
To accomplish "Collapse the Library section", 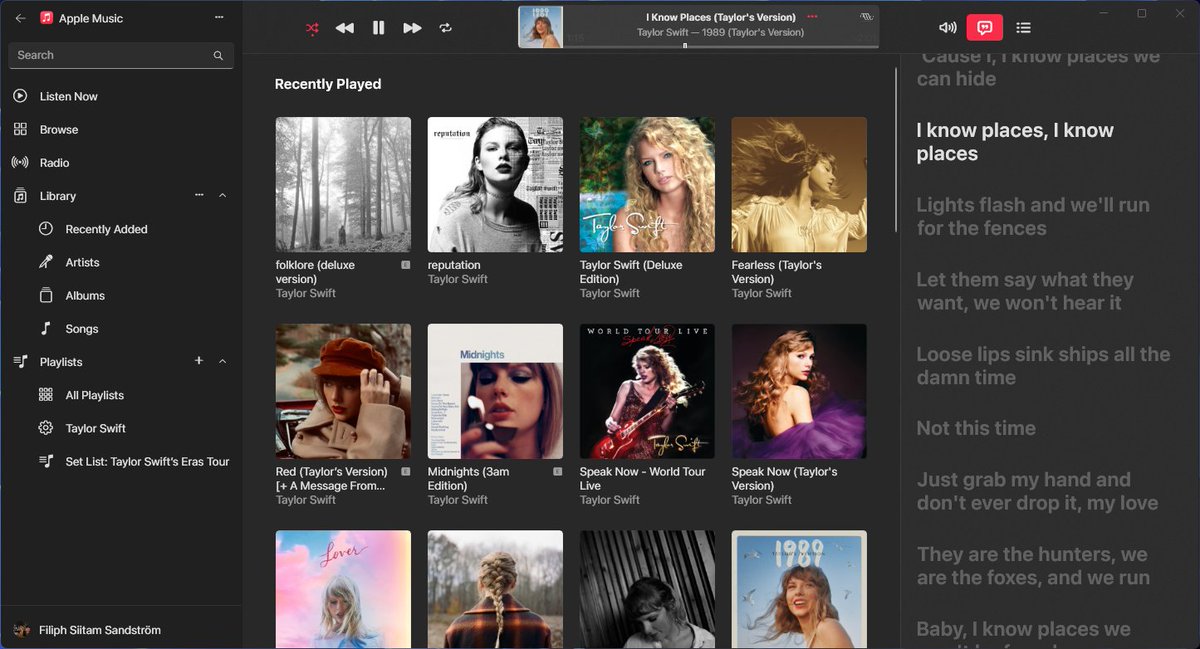I will point(222,195).
